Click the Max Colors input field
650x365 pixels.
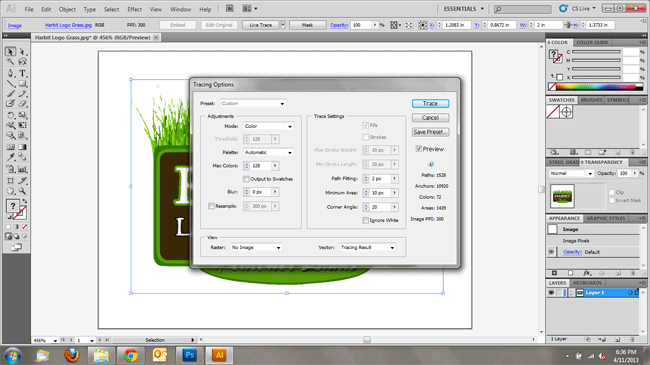click(x=260, y=165)
